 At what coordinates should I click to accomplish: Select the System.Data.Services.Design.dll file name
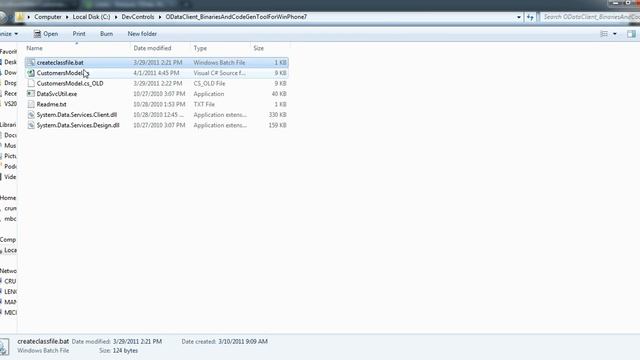pyautogui.click(x=78, y=125)
